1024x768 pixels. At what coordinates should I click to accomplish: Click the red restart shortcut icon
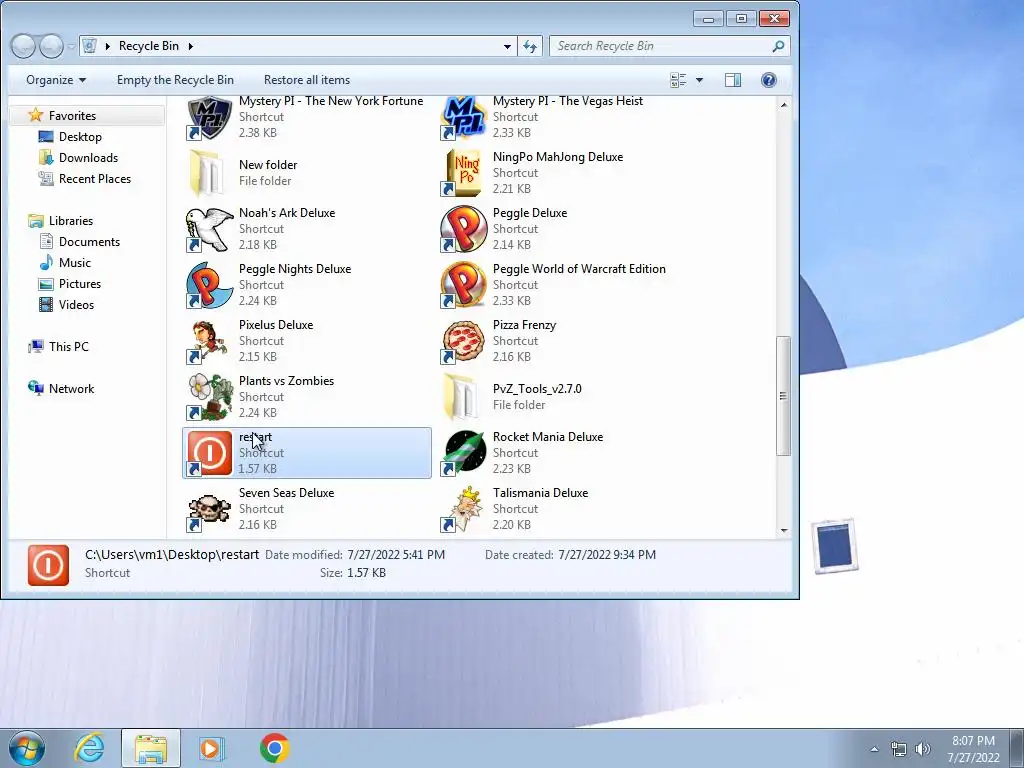tap(209, 453)
